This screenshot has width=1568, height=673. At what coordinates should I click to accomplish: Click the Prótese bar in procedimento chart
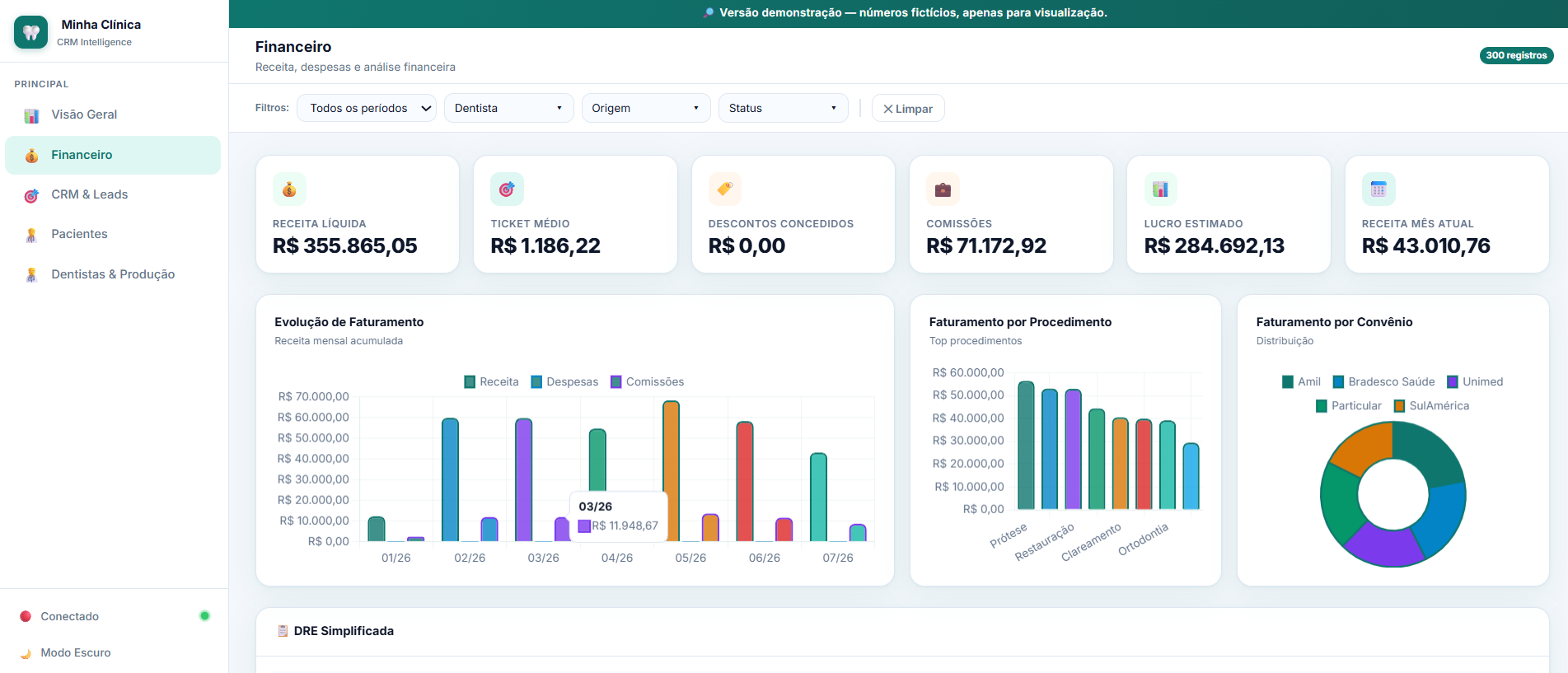pyautogui.click(x=1026, y=445)
